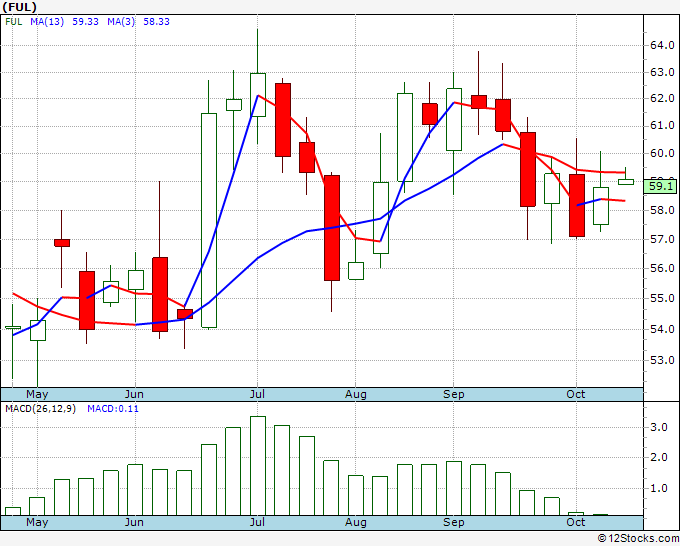Click the MACD:0.11 value label

113,409
